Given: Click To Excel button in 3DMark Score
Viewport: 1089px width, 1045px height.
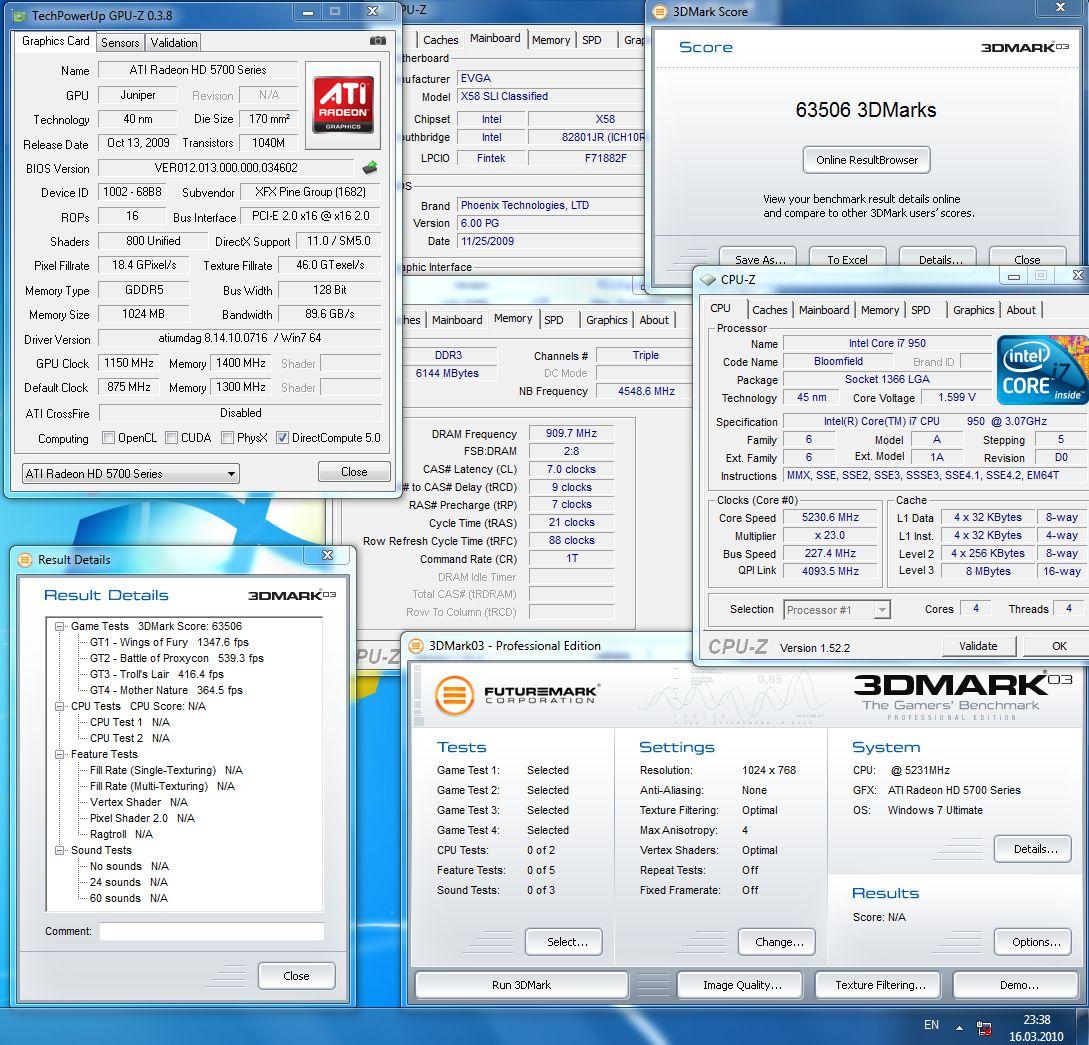Looking at the screenshot, I should click(847, 259).
